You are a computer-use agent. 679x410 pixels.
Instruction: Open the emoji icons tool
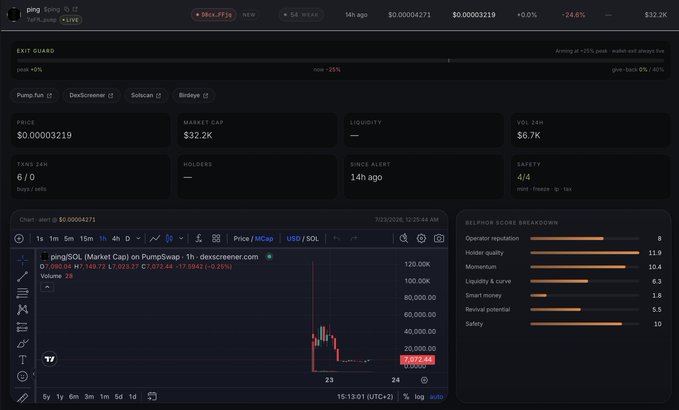click(x=23, y=376)
